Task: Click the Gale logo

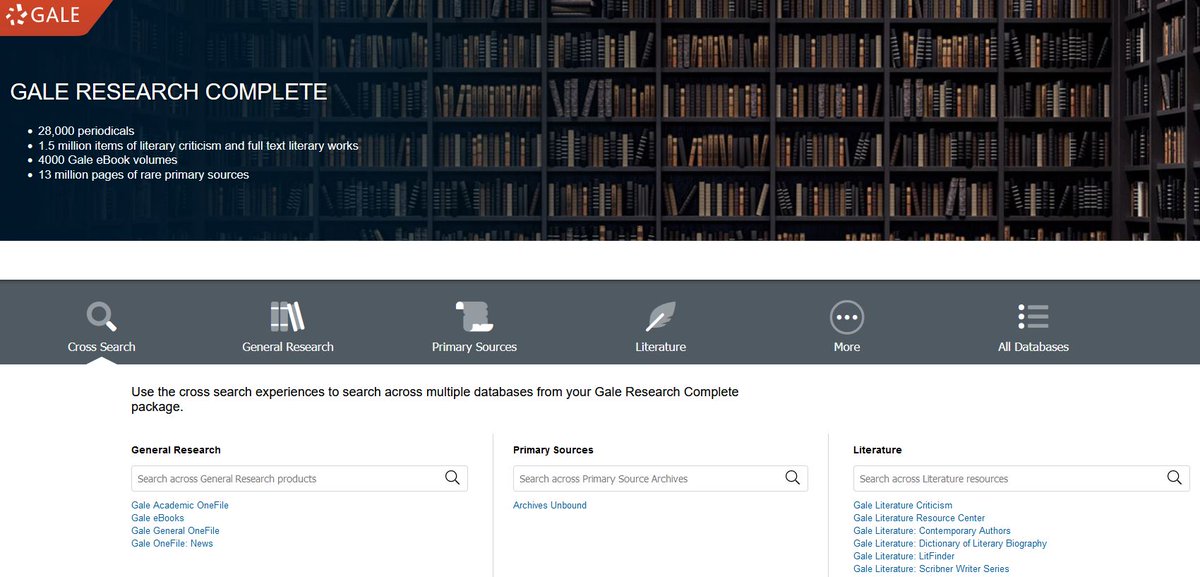Action: click(x=42, y=16)
